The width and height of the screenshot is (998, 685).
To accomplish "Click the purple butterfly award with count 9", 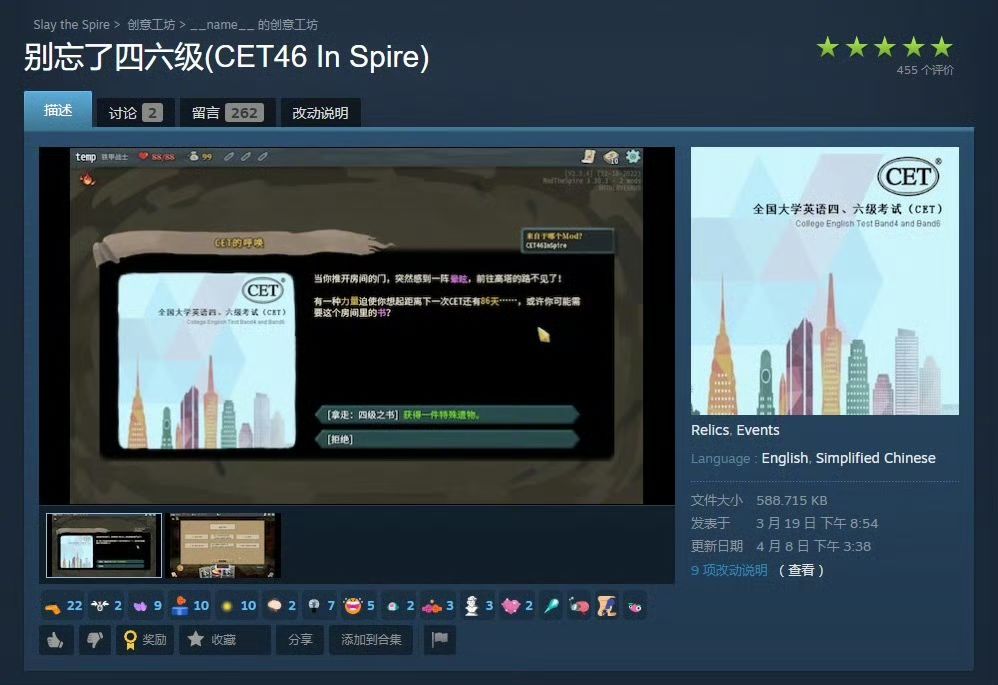I will 146,606.
